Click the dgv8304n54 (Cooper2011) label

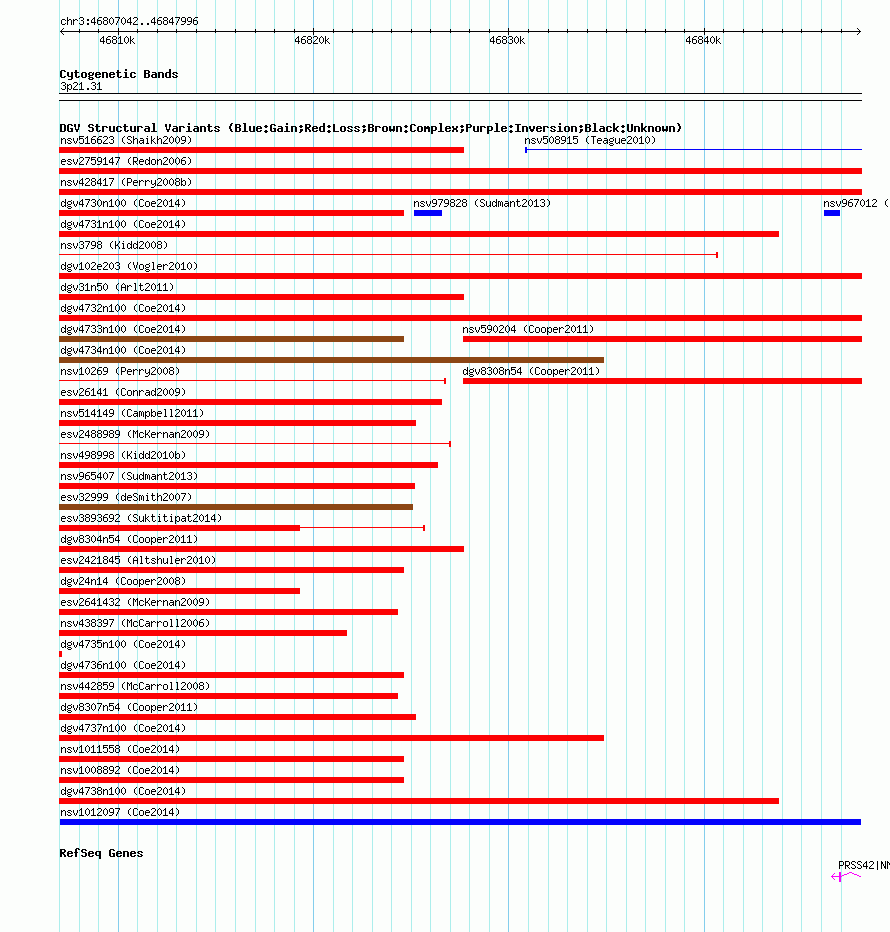pyautogui.click(x=129, y=539)
